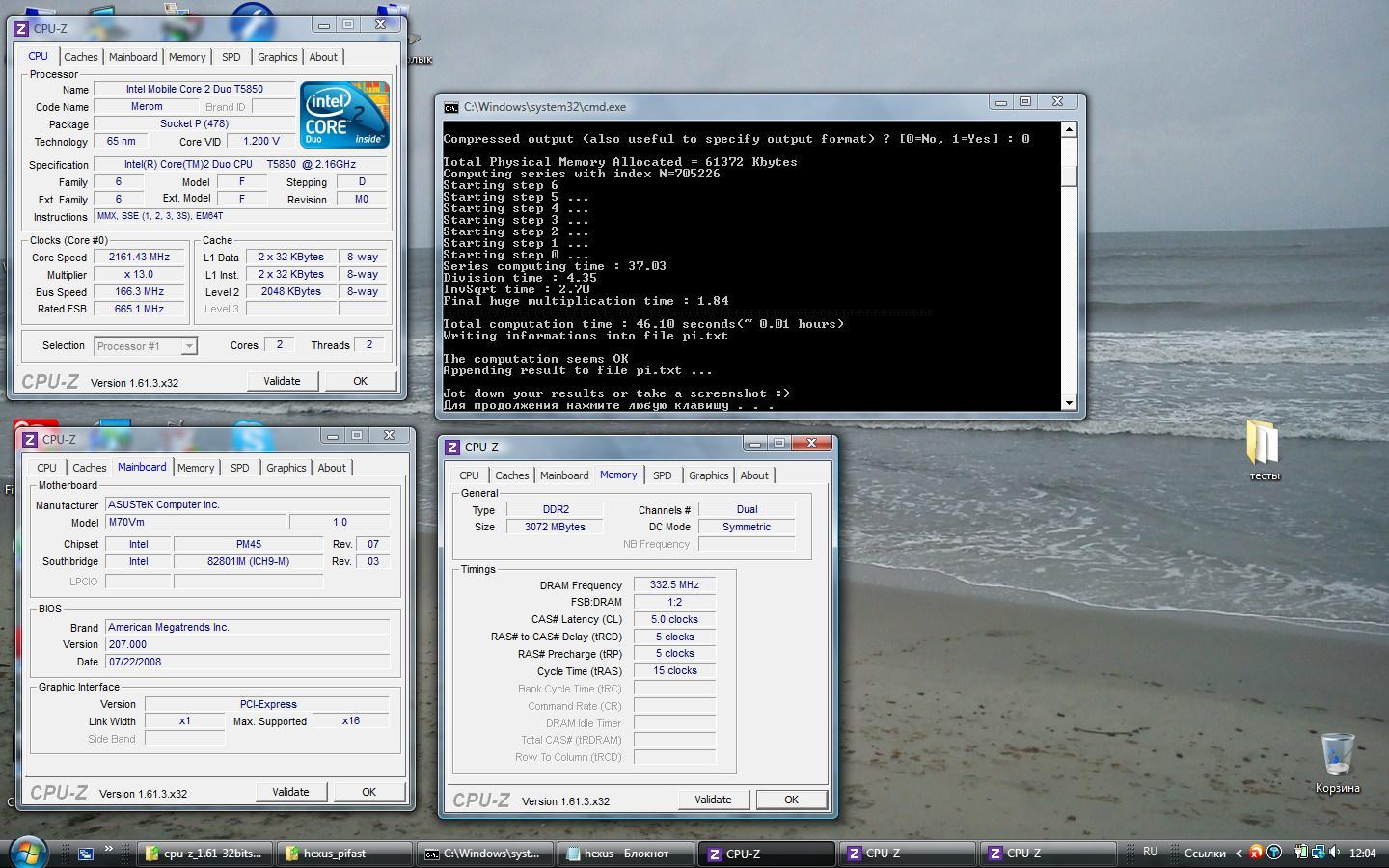This screenshot has width=1389, height=868.
Task: Click OK in the CPU window
Action: coord(360,381)
